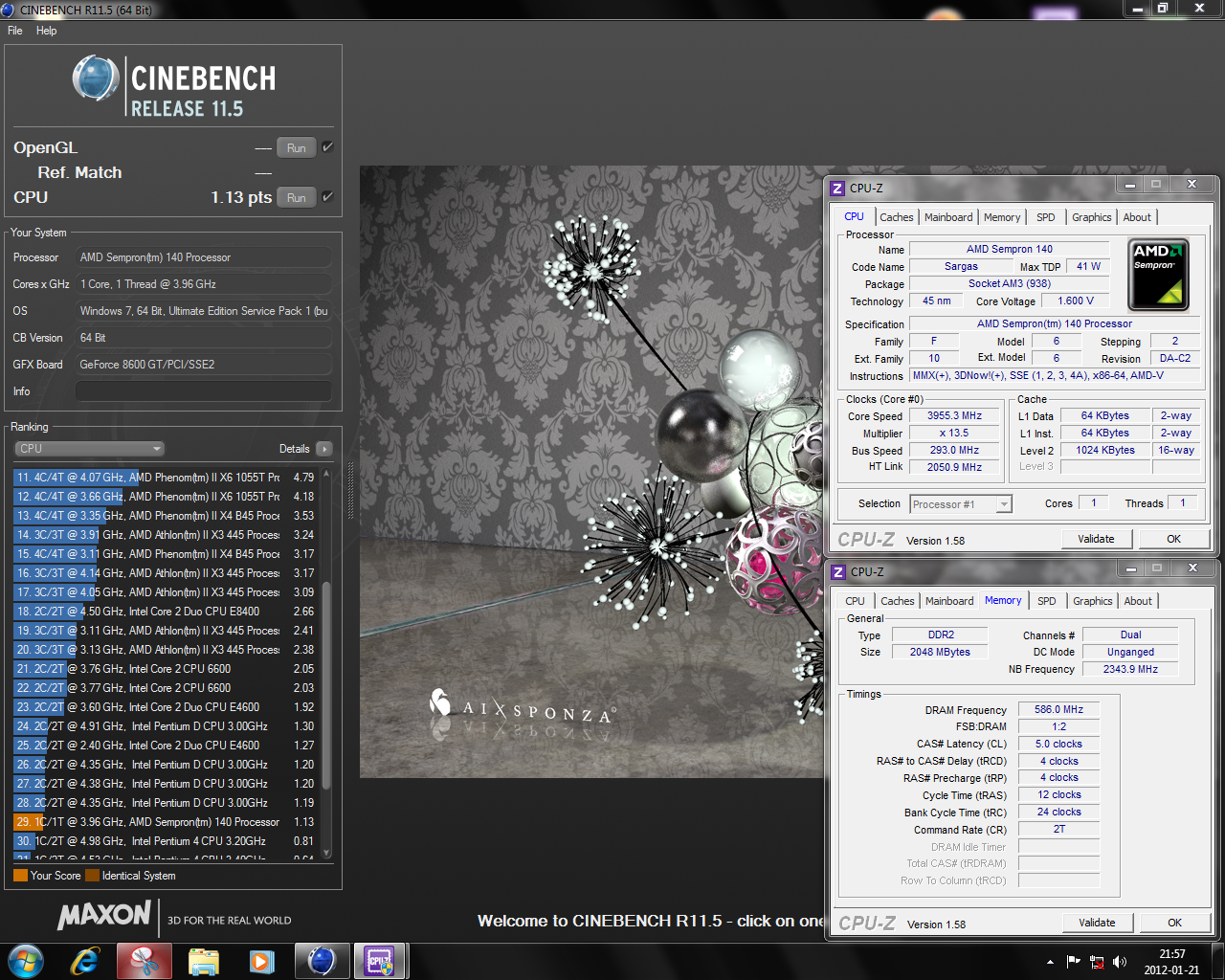Click the Cinebench logo sphere icon
Image resolution: width=1225 pixels, height=980 pixels.
click(96, 79)
